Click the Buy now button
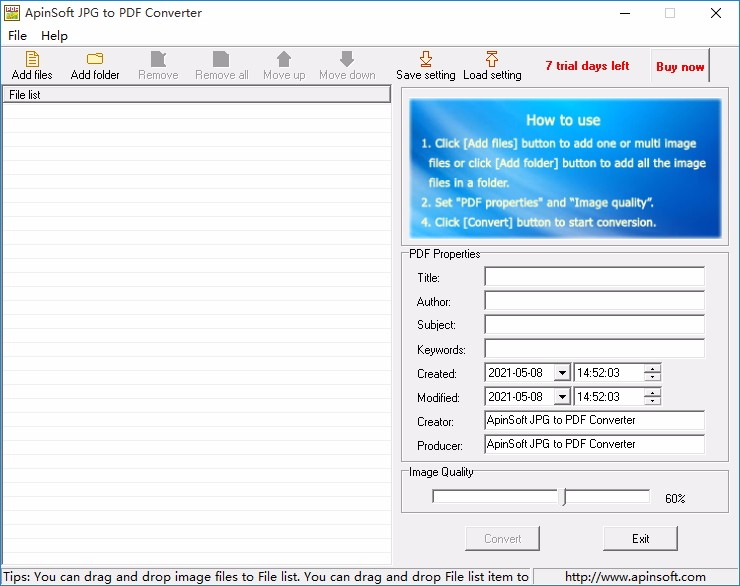The image size is (740, 586). [x=680, y=66]
